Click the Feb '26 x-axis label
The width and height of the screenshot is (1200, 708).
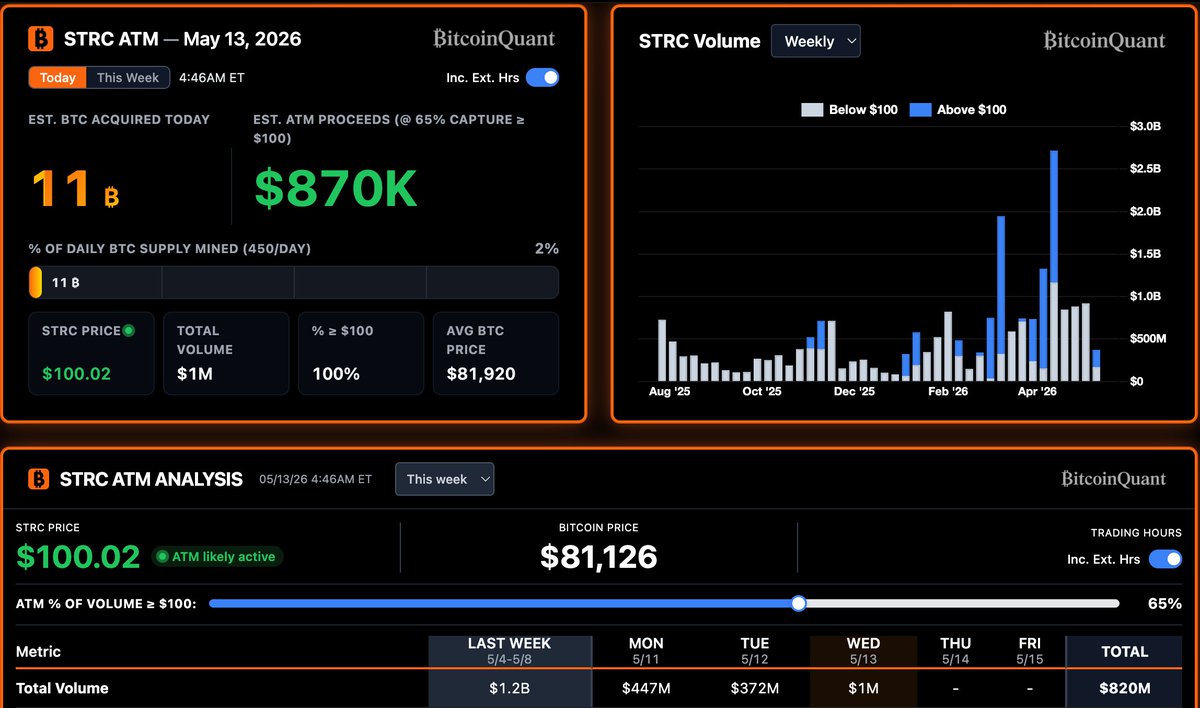coord(947,392)
